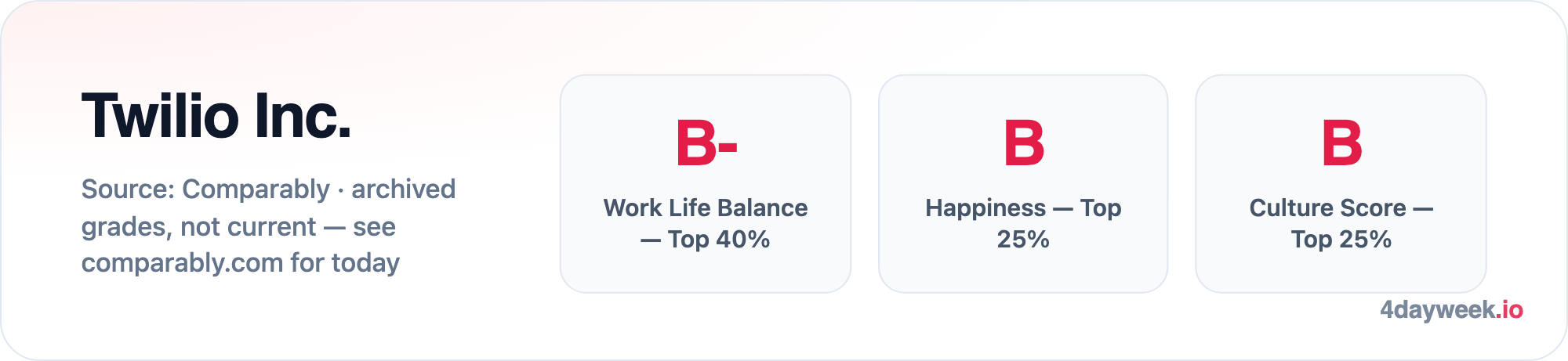
Task: Click the "25%" under Happiness
Action: tap(1023, 239)
